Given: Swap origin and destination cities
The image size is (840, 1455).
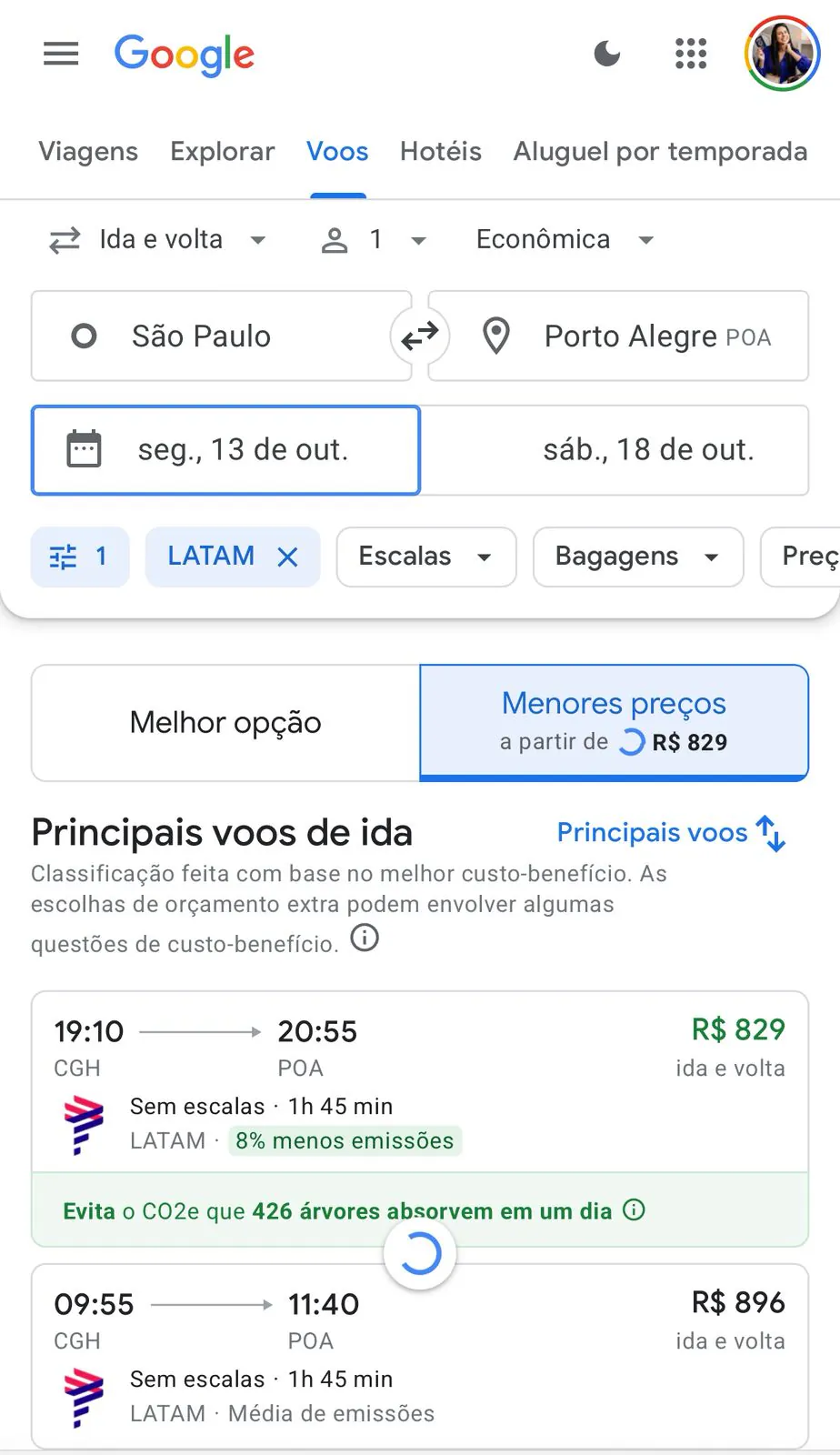Looking at the screenshot, I should [x=420, y=336].
